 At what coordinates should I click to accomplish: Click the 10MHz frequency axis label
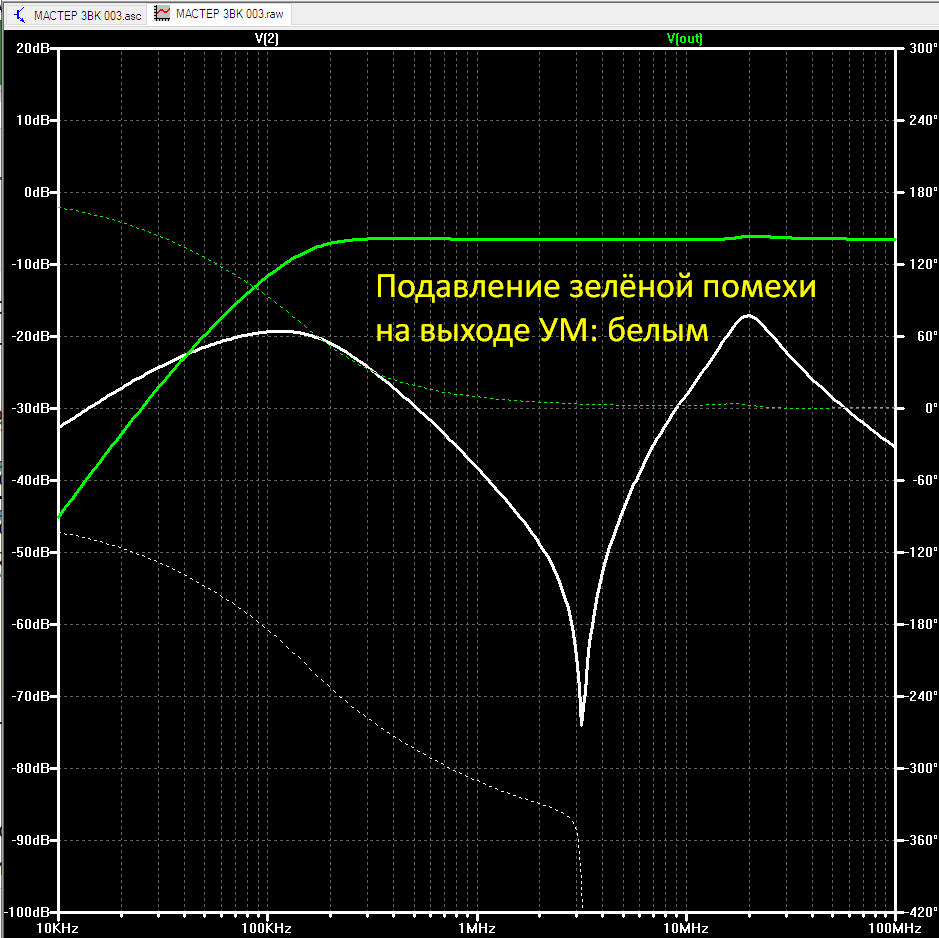[686, 928]
